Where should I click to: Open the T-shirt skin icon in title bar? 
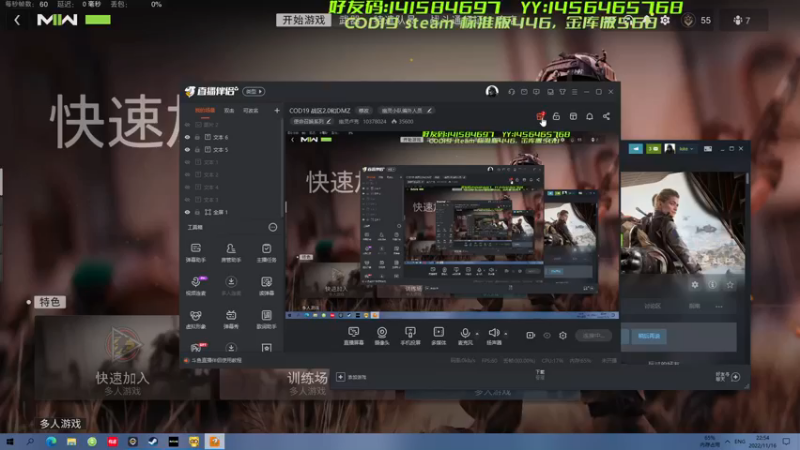tap(562, 92)
